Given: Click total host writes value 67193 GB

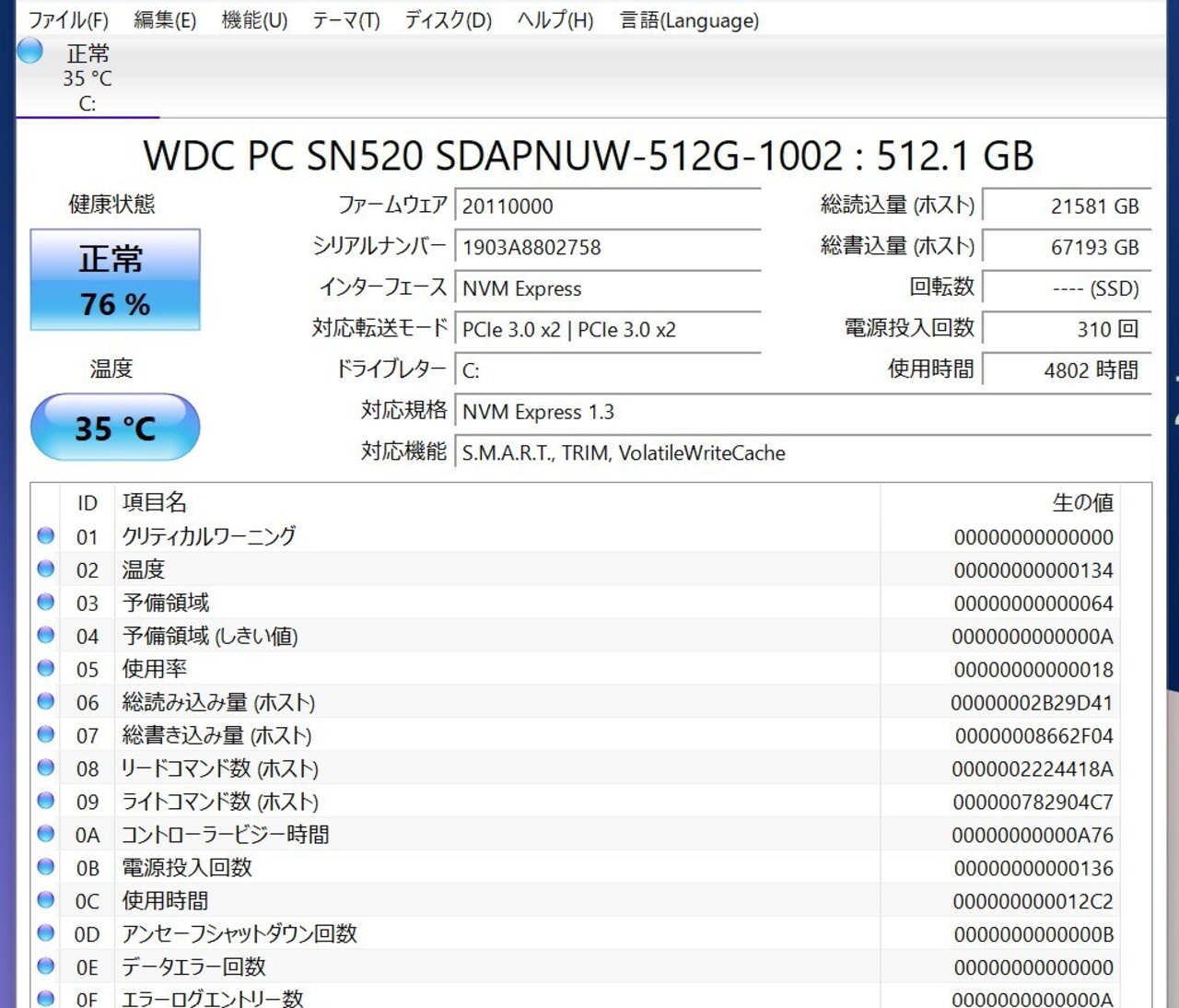Looking at the screenshot, I should point(1067,247).
